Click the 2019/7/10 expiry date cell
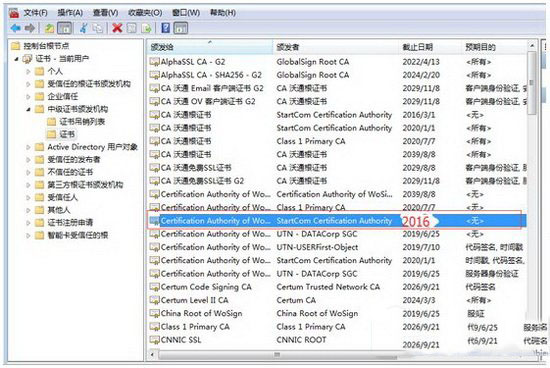 pos(421,247)
